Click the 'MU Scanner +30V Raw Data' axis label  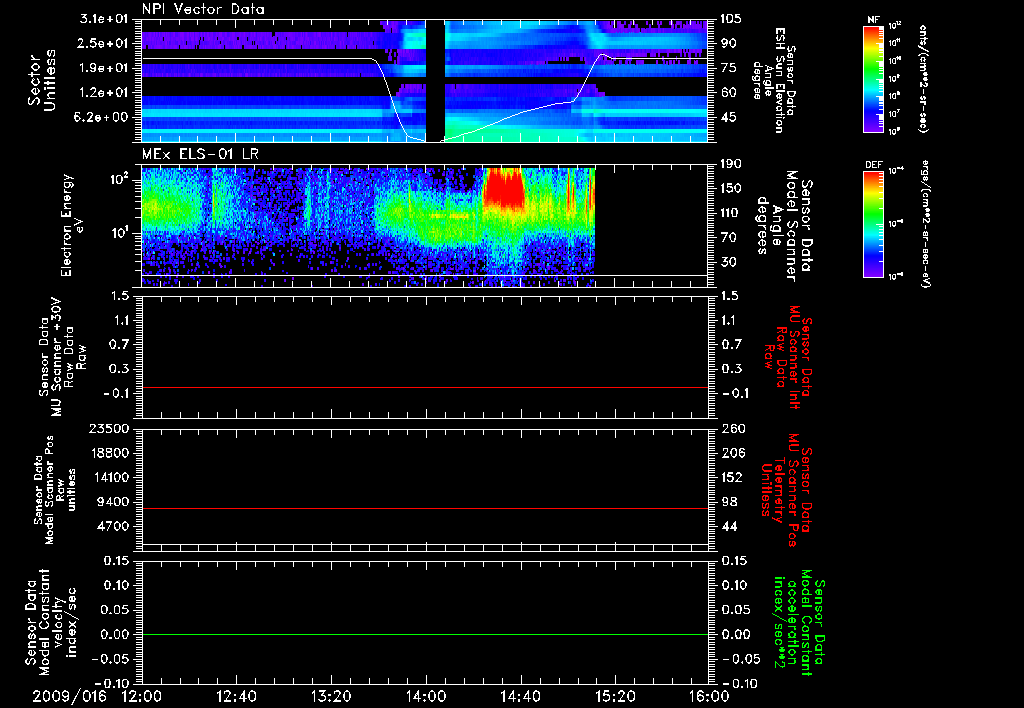pos(63,357)
